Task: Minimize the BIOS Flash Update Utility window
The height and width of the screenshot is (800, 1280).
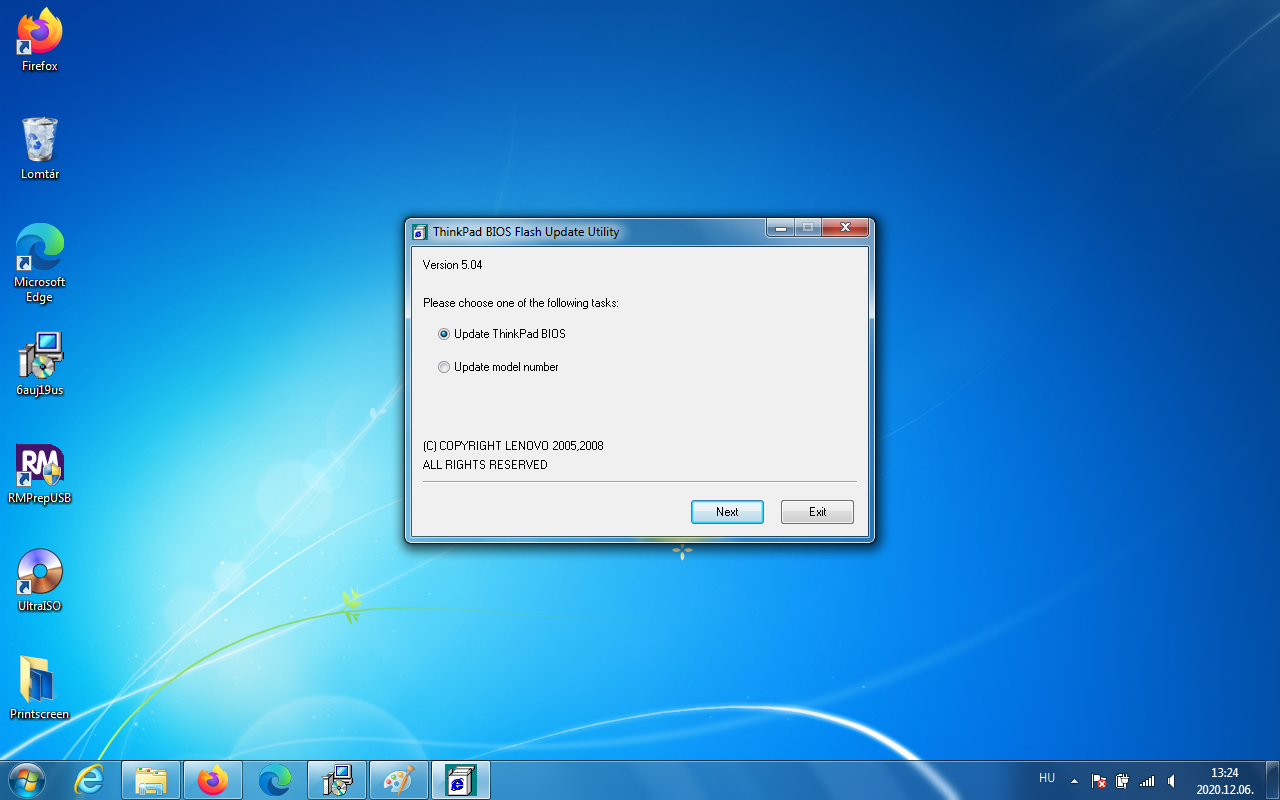Action: (780, 228)
